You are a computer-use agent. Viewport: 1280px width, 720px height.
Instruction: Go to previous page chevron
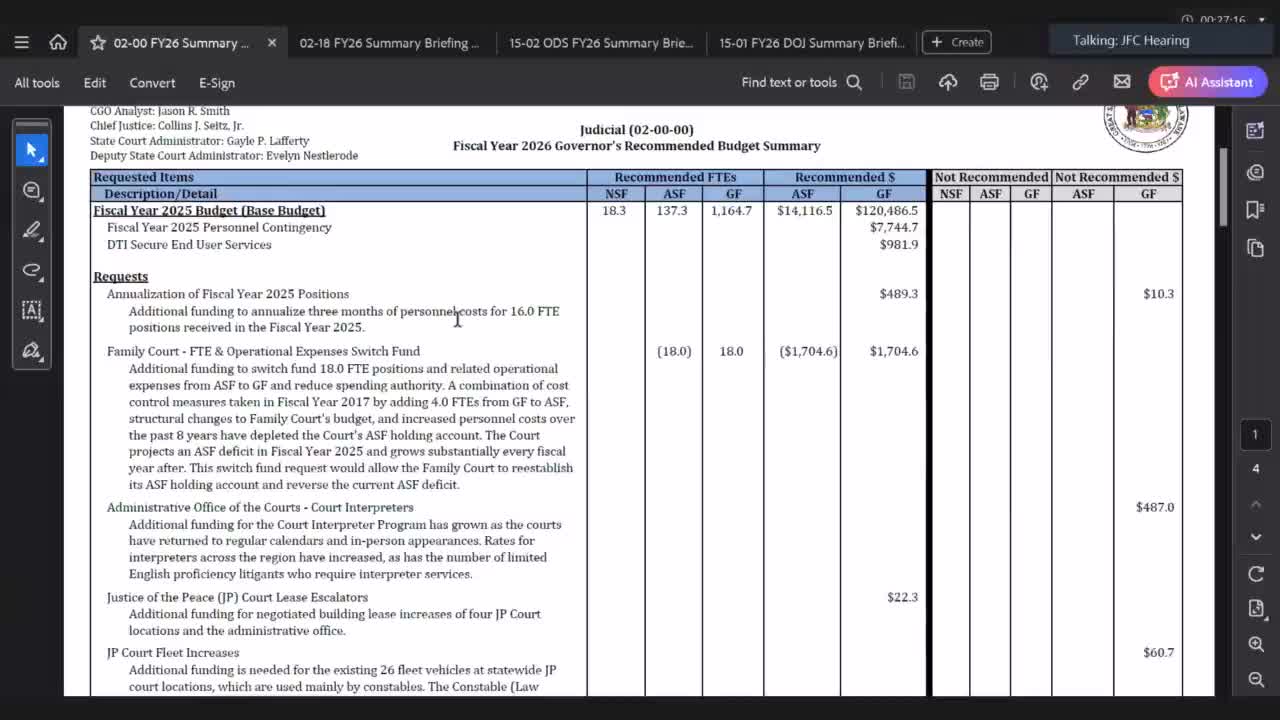(x=1256, y=504)
